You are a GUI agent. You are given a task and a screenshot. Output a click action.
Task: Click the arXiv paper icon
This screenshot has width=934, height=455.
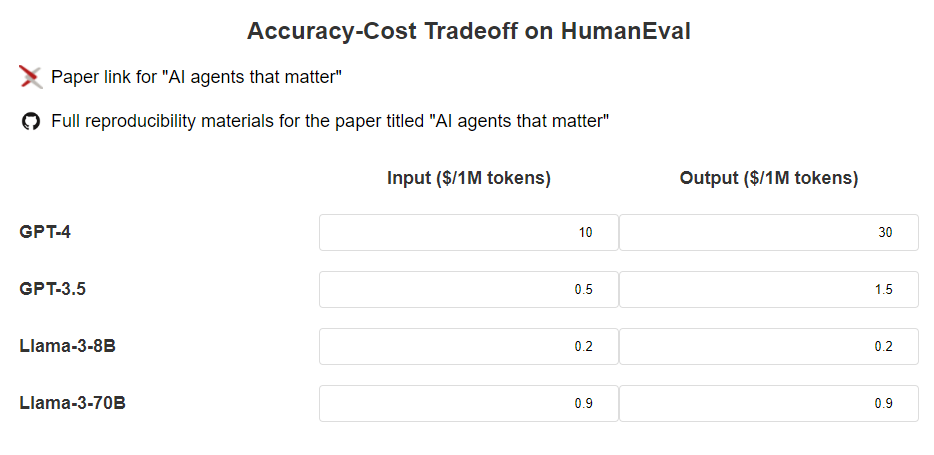(31, 77)
